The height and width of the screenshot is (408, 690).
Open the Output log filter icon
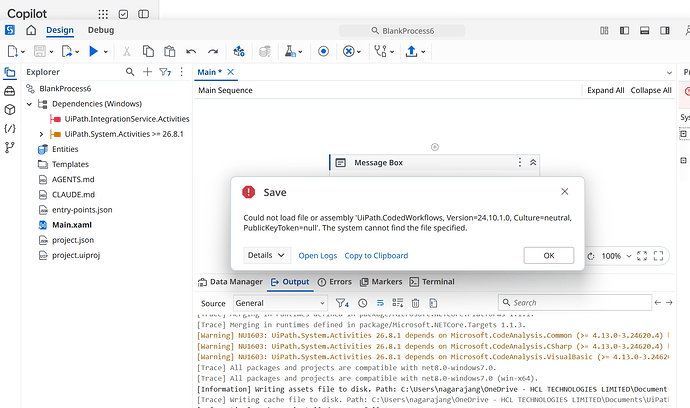342,303
